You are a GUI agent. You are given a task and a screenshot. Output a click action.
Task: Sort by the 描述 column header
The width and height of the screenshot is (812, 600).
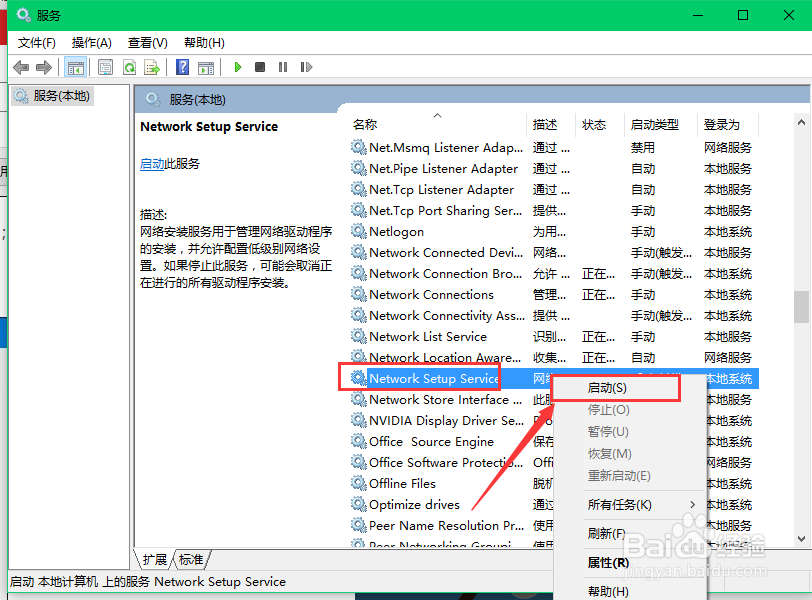551,125
